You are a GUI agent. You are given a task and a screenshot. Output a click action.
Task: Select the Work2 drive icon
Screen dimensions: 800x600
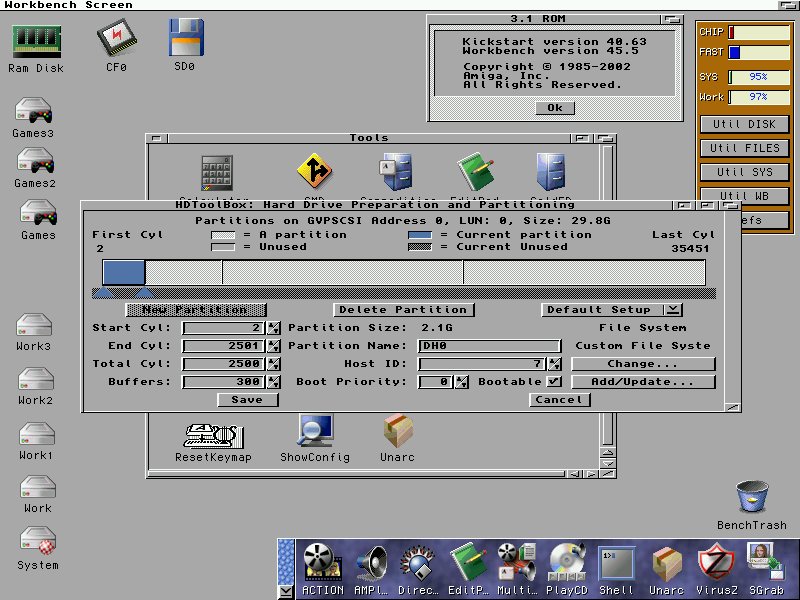click(36, 379)
